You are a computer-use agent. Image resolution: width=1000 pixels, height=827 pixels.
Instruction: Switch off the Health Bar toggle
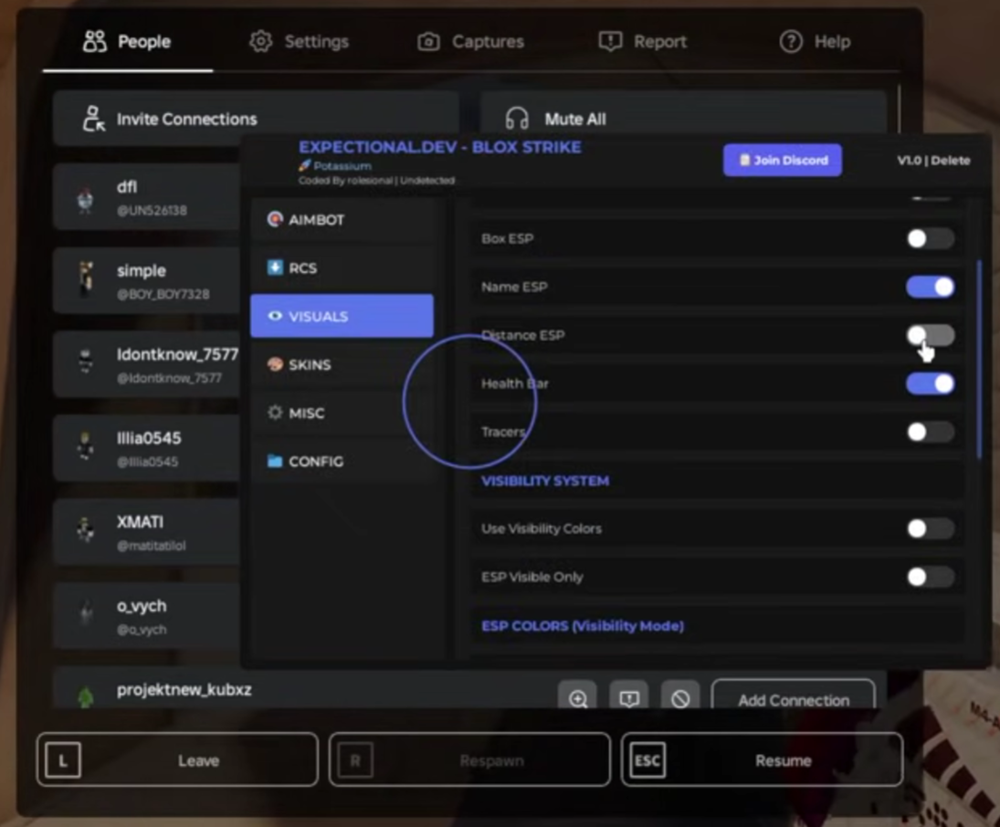(x=929, y=384)
